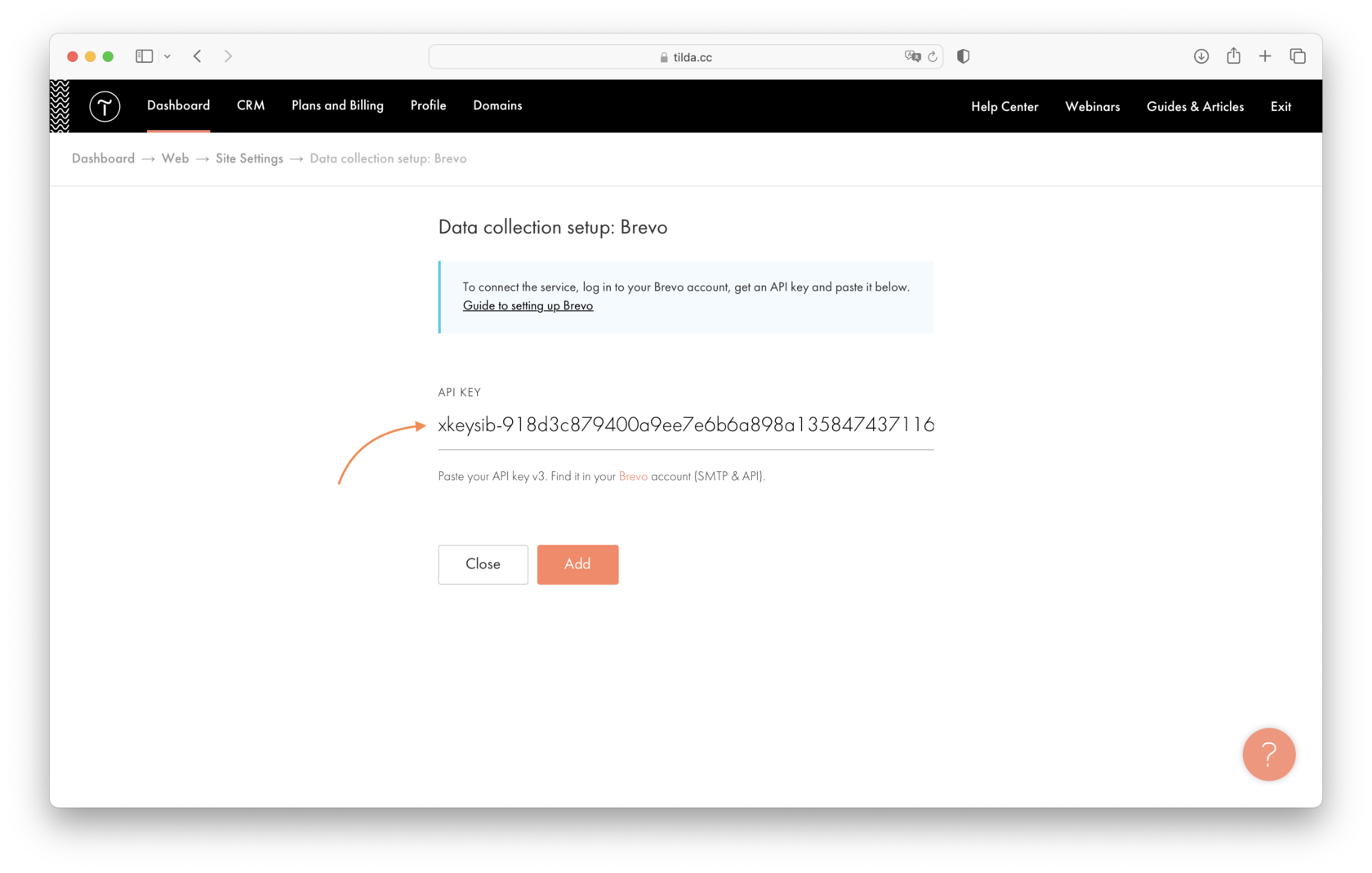Open the Profile menu item
Screen dimensions: 1372x873
pos(428,105)
